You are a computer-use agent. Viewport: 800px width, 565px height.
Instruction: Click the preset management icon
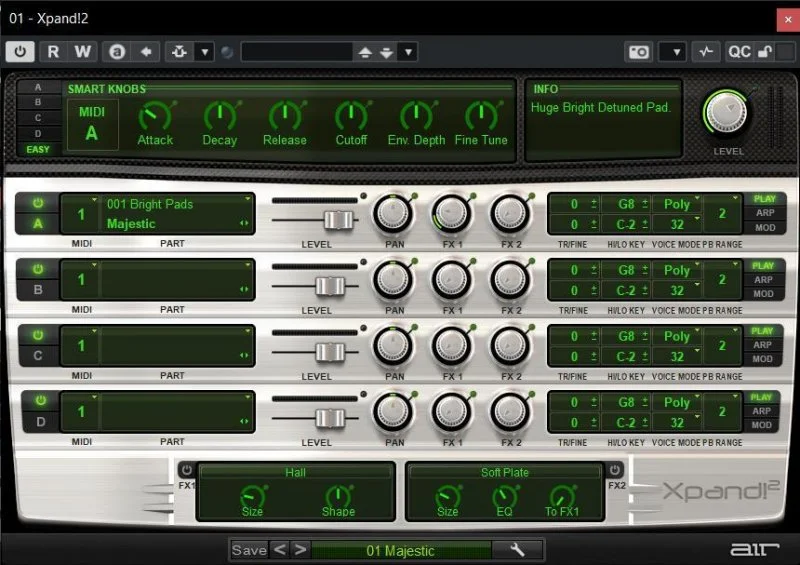[180, 52]
